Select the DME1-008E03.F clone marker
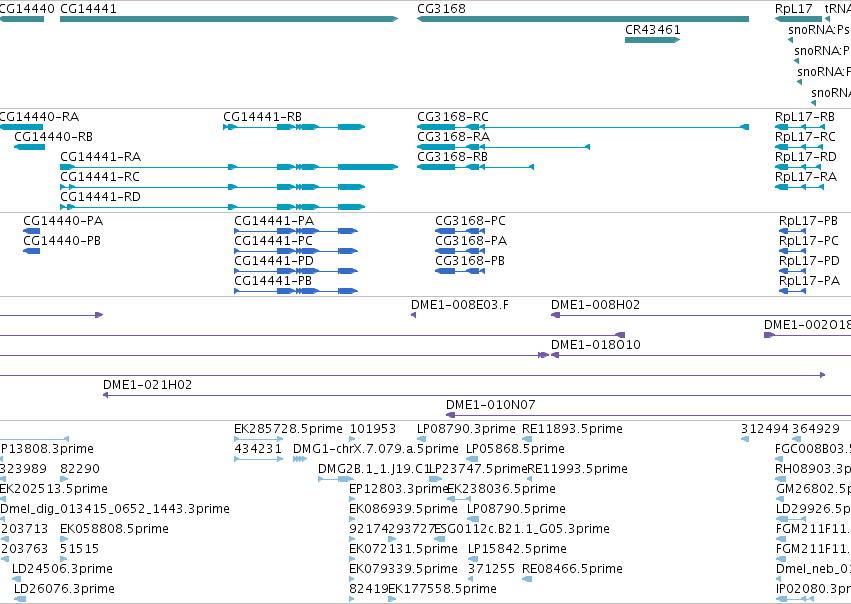This screenshot has height=604, width=851. tap(414, 315)
